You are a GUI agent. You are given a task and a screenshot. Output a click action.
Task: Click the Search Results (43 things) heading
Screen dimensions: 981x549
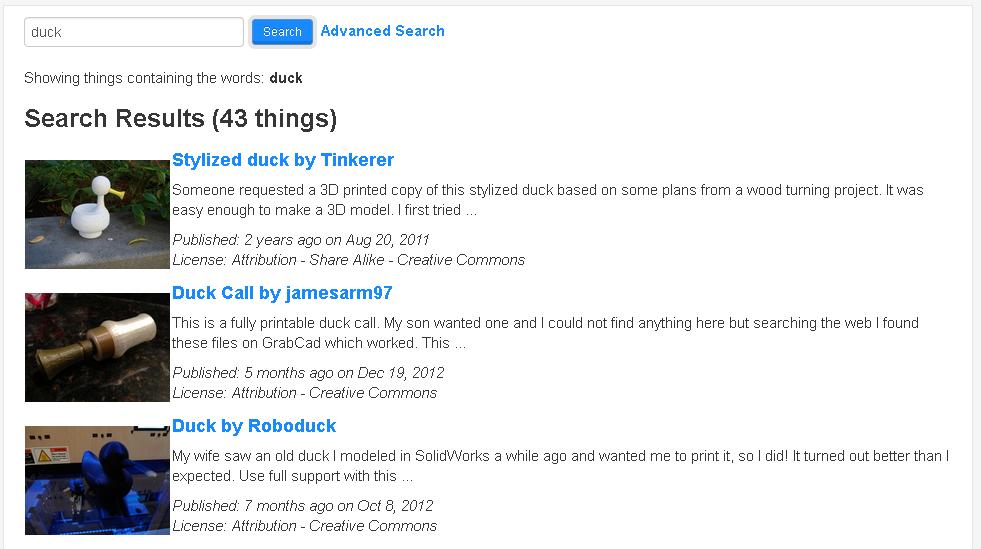pos(180,119)
